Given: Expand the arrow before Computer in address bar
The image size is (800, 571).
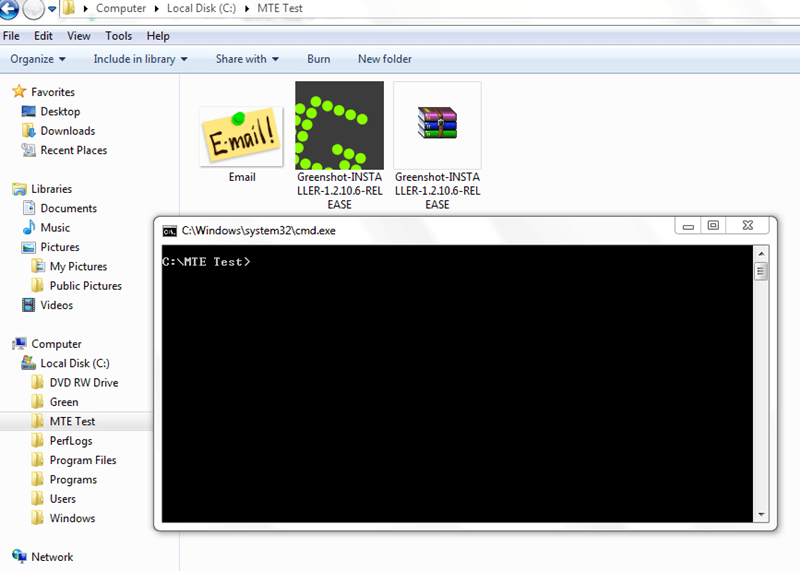Looking at the screenshot, I should pyautogui.click(x=86, y=9).
